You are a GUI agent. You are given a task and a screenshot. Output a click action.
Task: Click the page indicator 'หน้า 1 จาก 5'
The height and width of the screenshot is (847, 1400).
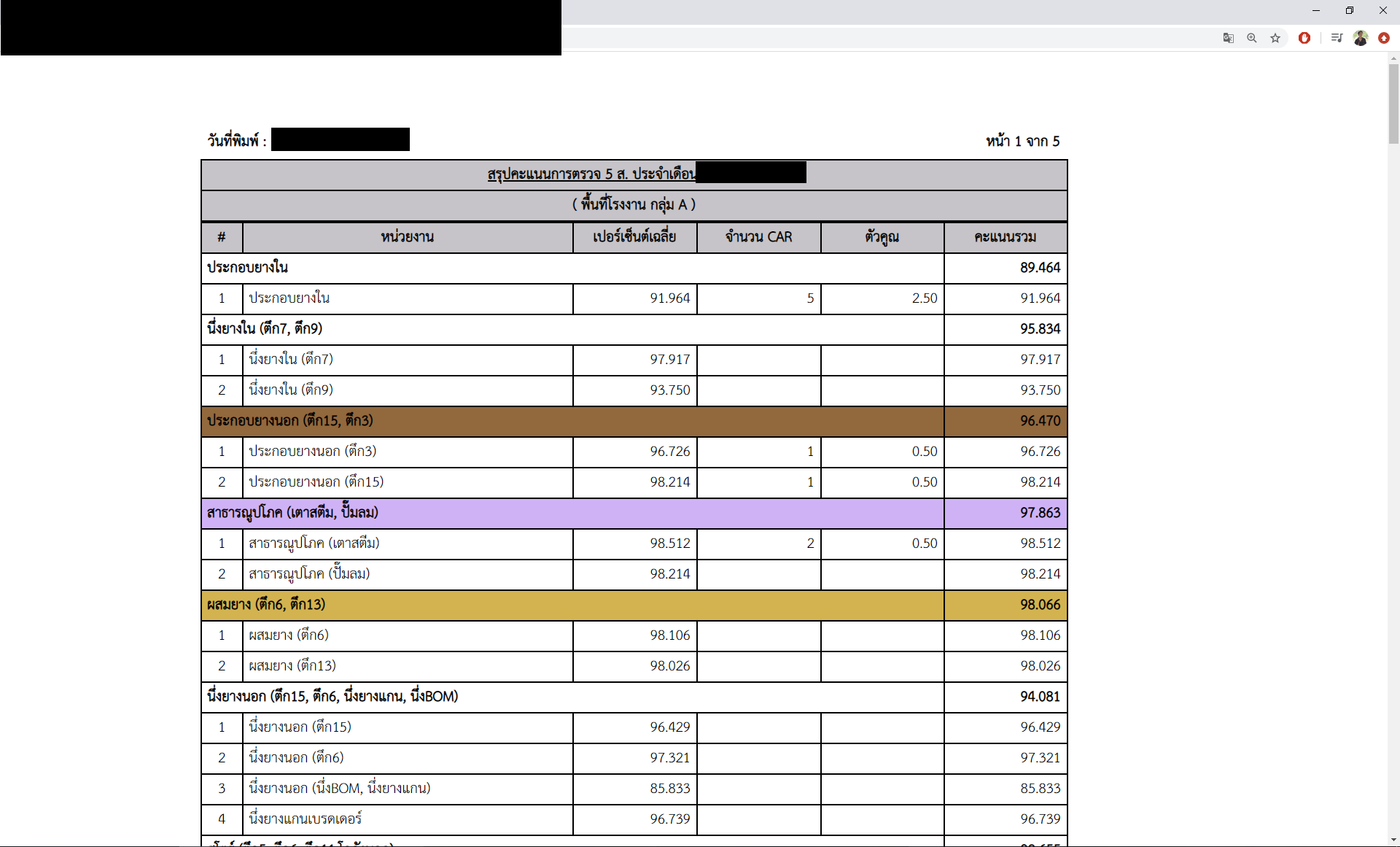coord(1023,141)
